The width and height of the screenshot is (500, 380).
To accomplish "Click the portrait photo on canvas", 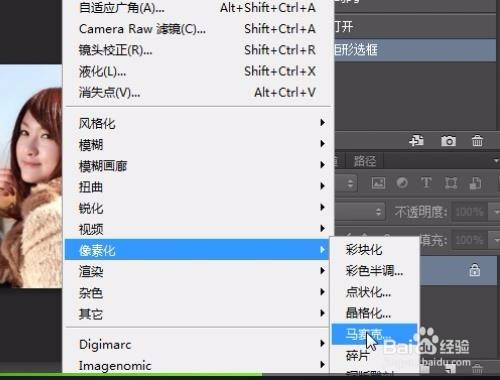I will [x=31, y=176].
